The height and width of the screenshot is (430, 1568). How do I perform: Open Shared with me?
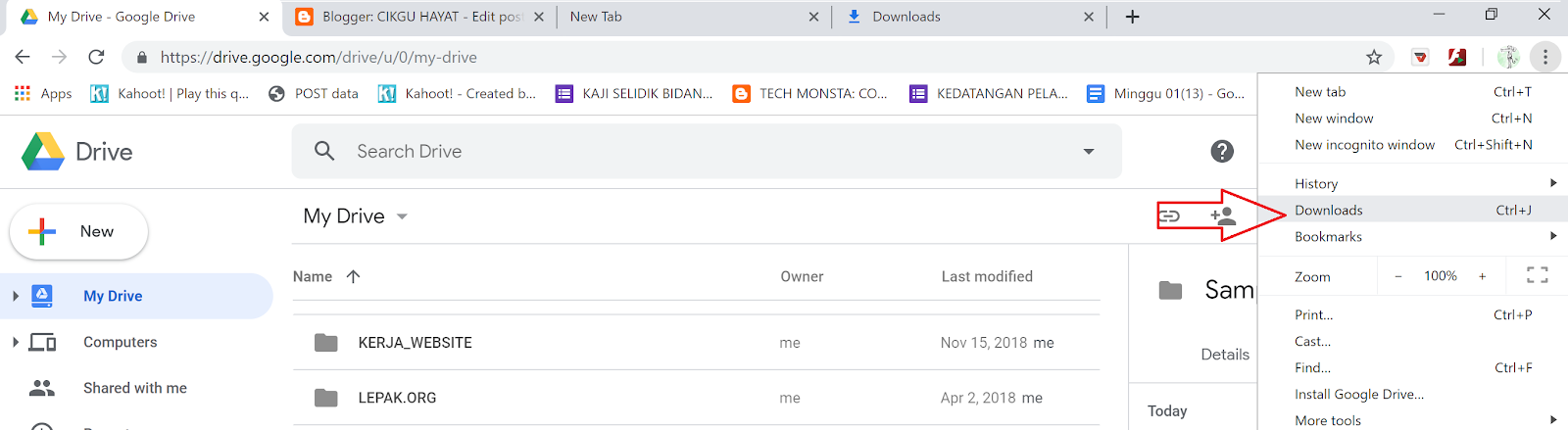tap(134, 388)
